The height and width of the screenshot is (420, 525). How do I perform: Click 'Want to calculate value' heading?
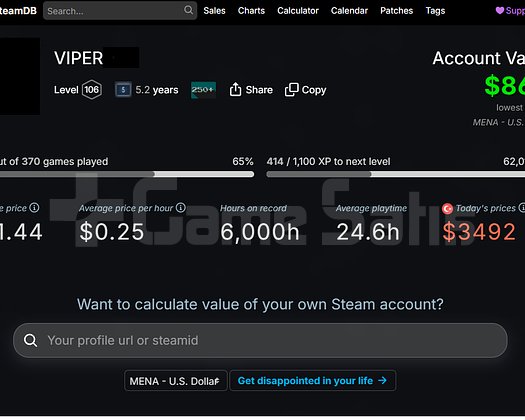click(x=260, y=304)
